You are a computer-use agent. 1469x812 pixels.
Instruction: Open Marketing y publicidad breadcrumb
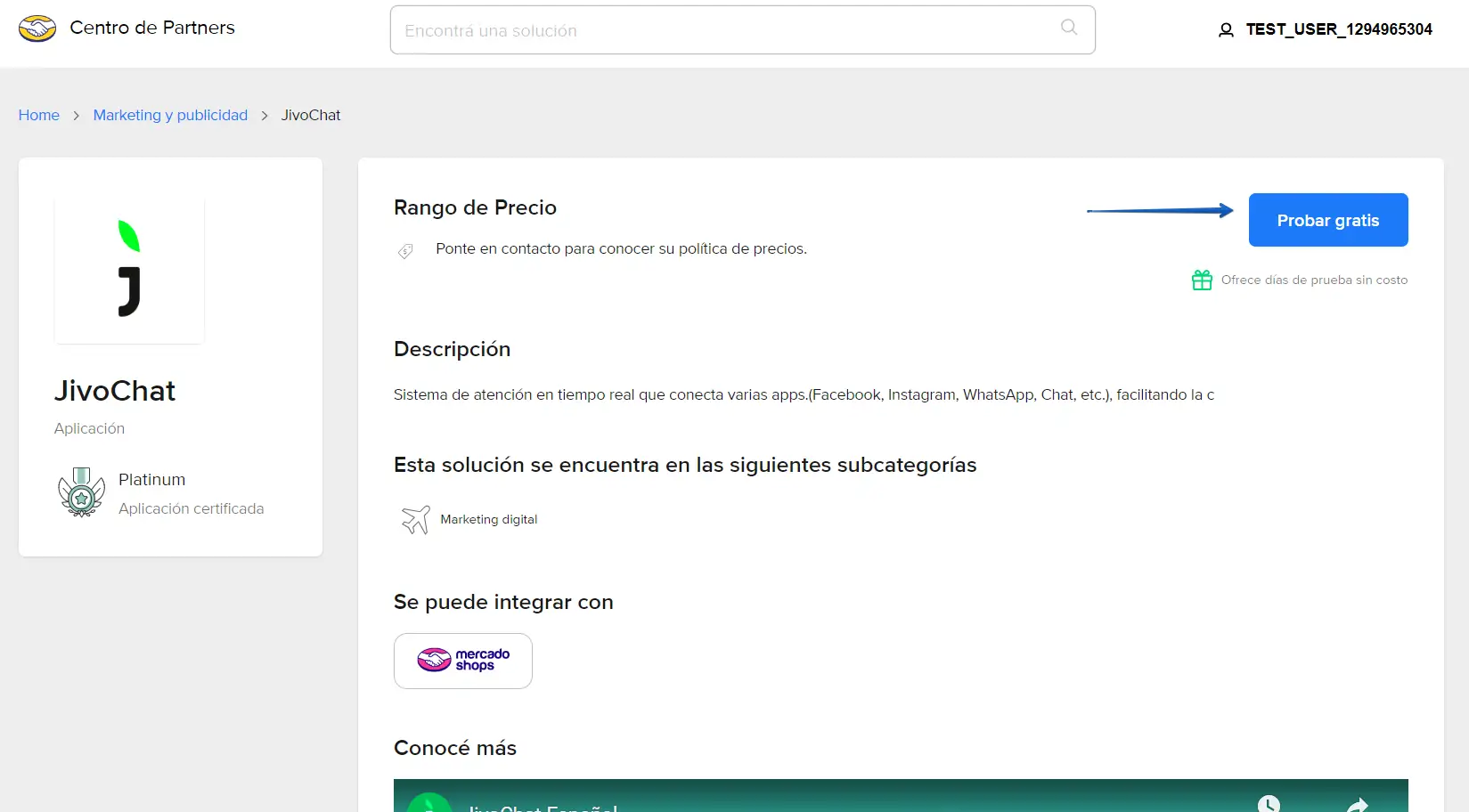pyautogui.click(x=170, y=115)
